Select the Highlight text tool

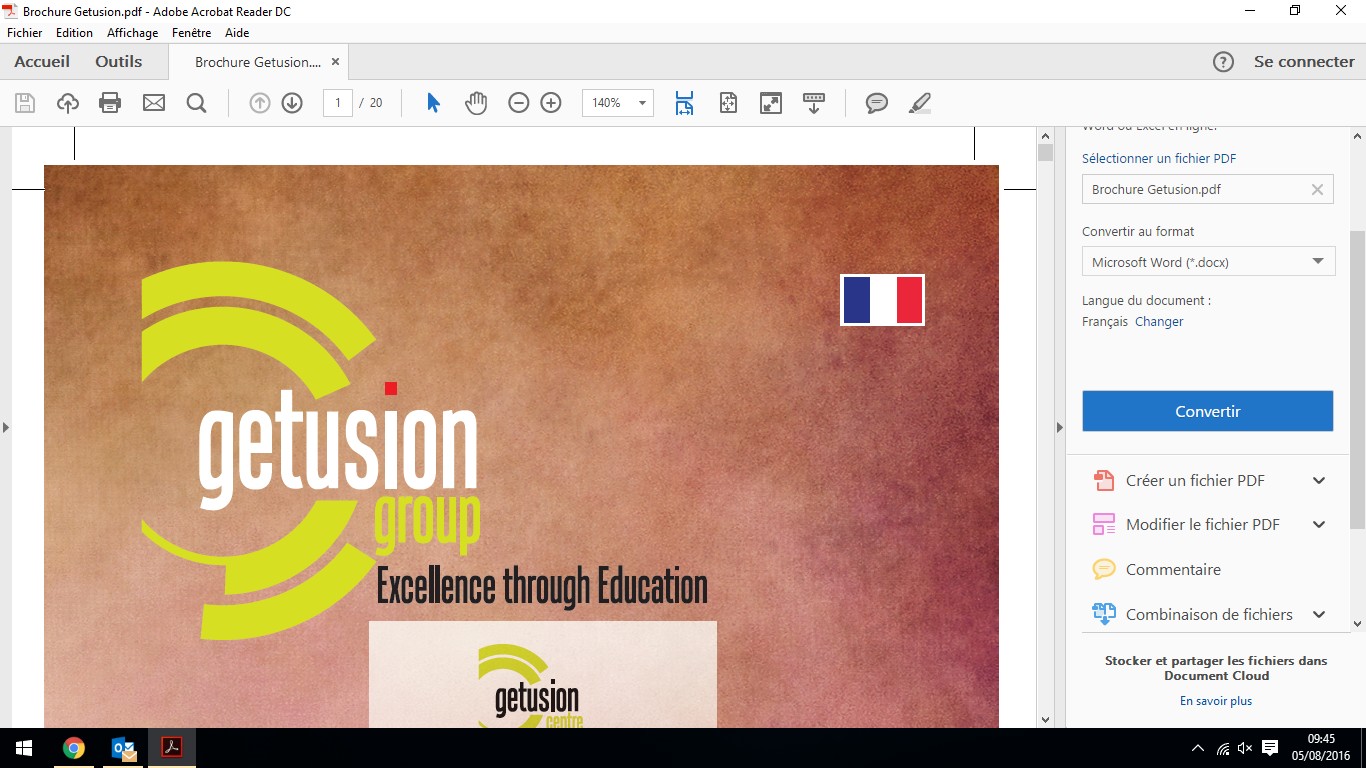click(920, 103)
